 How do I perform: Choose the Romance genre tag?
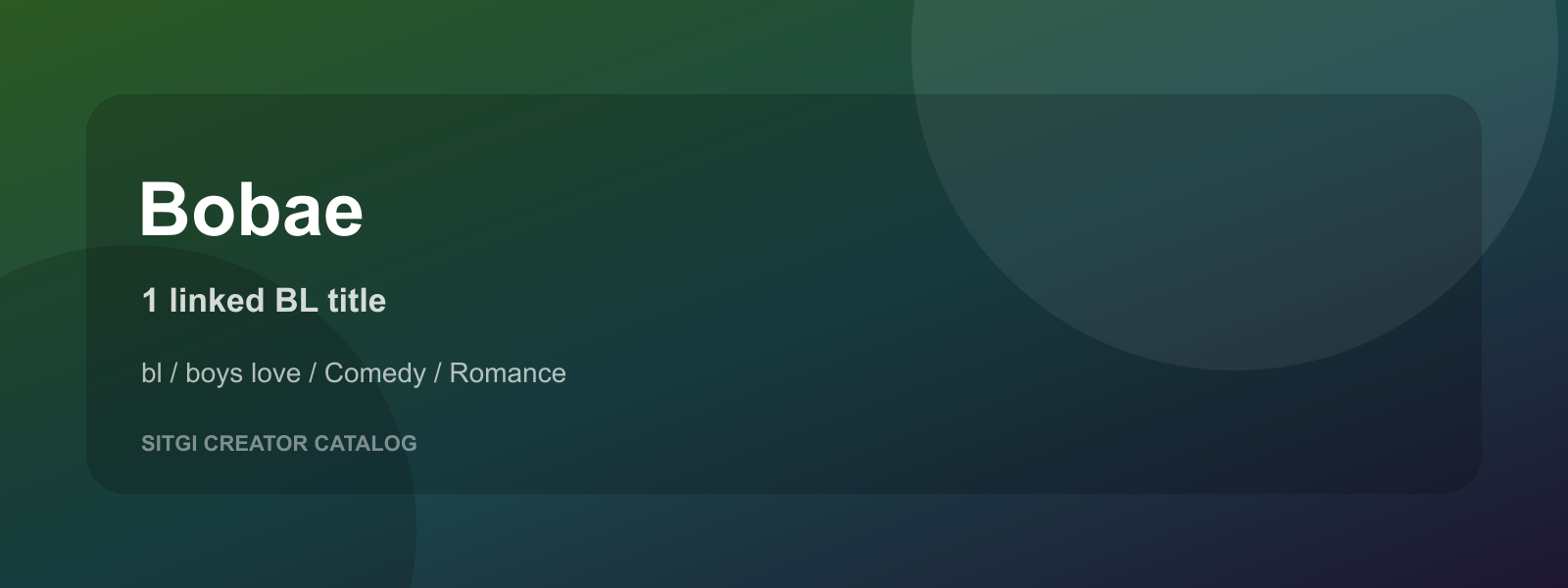pos(508,373)
